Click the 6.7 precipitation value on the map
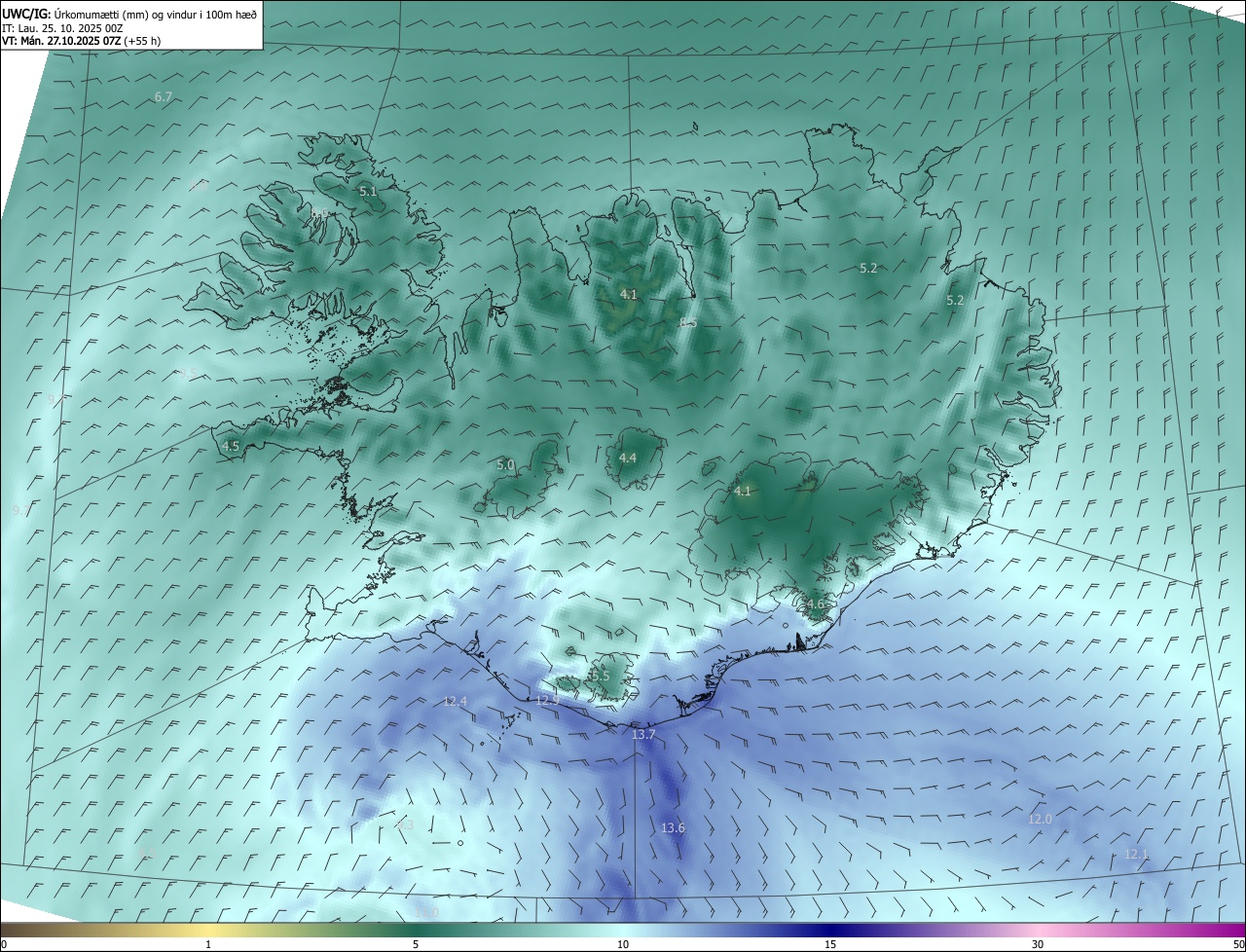The image size is (1246, 952). click(x=164, y=96)
